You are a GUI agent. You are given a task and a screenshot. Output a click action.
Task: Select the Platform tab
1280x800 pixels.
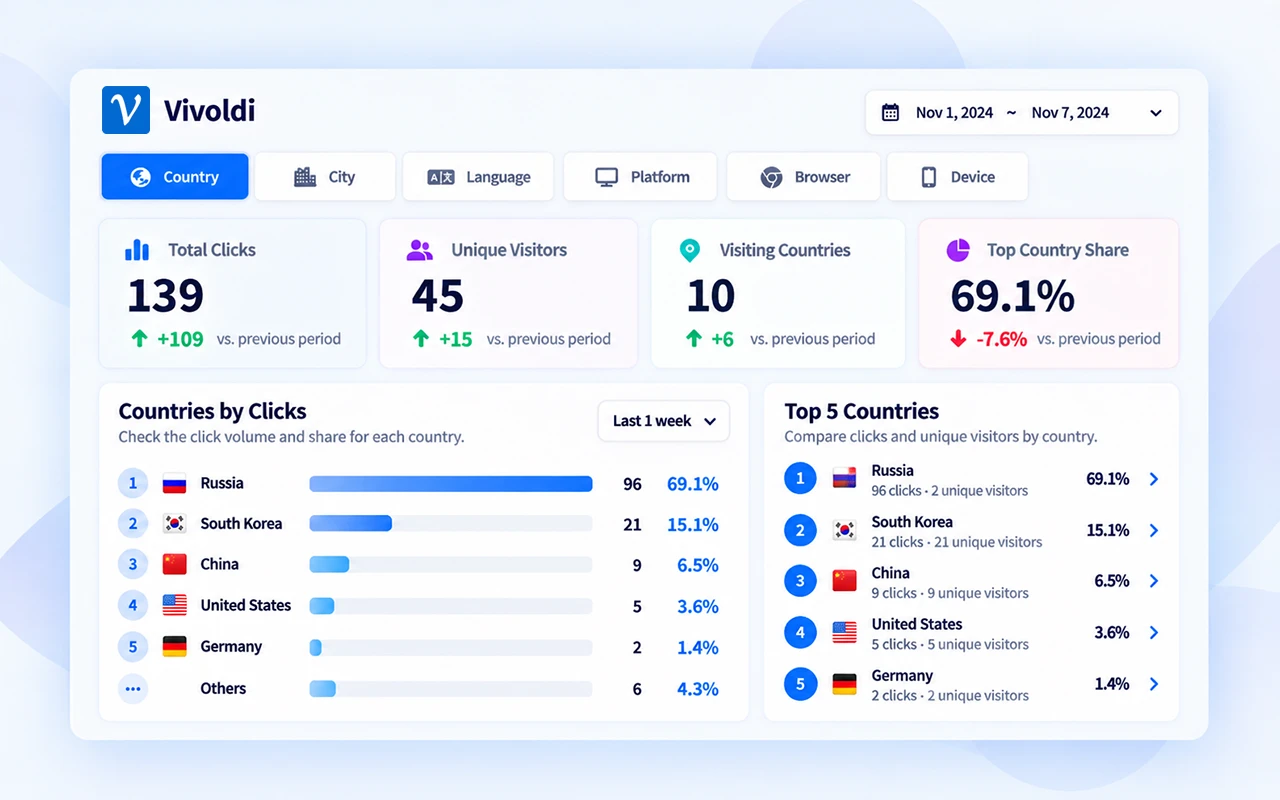(x=640, y=177)
